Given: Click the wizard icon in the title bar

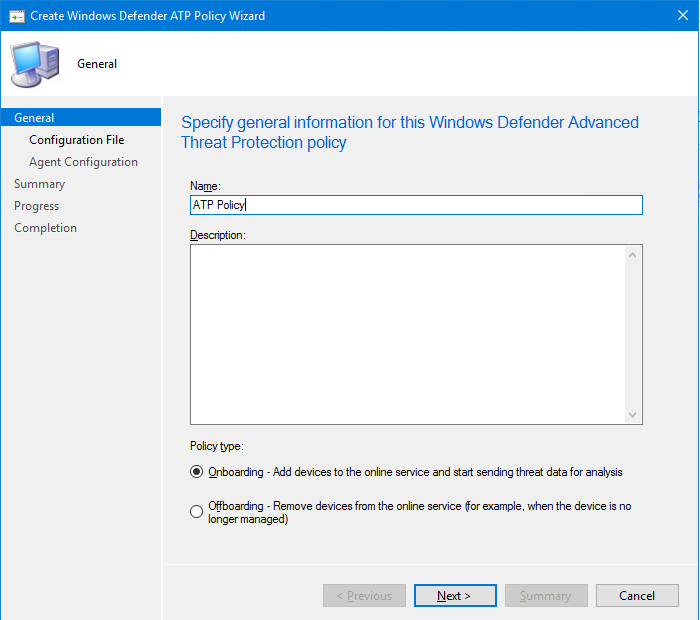Looking at the screenshot, I should click(x=17, y=16).
